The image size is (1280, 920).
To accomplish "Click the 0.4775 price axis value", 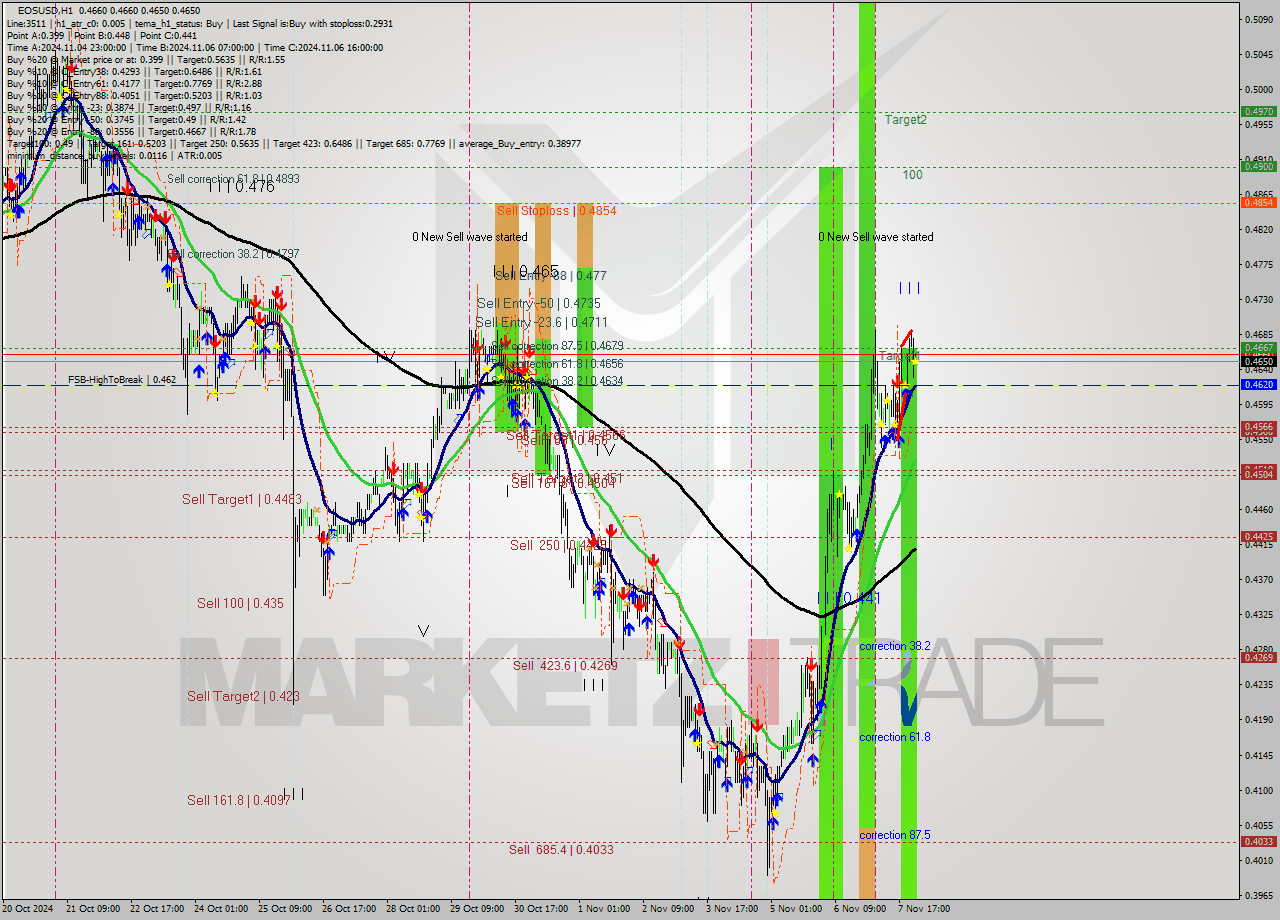I will point(1259,265).
